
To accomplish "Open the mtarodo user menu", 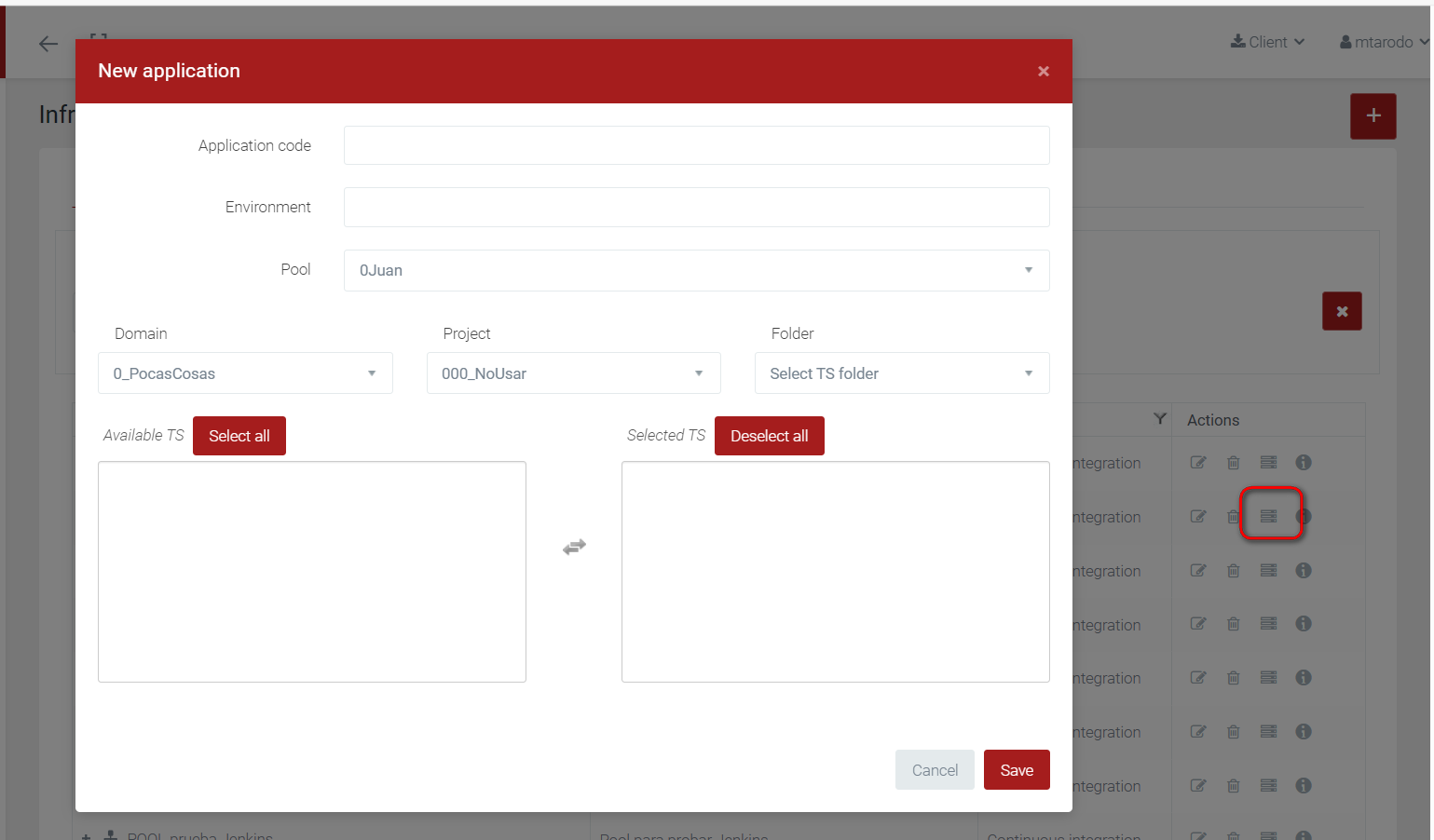I will point(1383,42).
